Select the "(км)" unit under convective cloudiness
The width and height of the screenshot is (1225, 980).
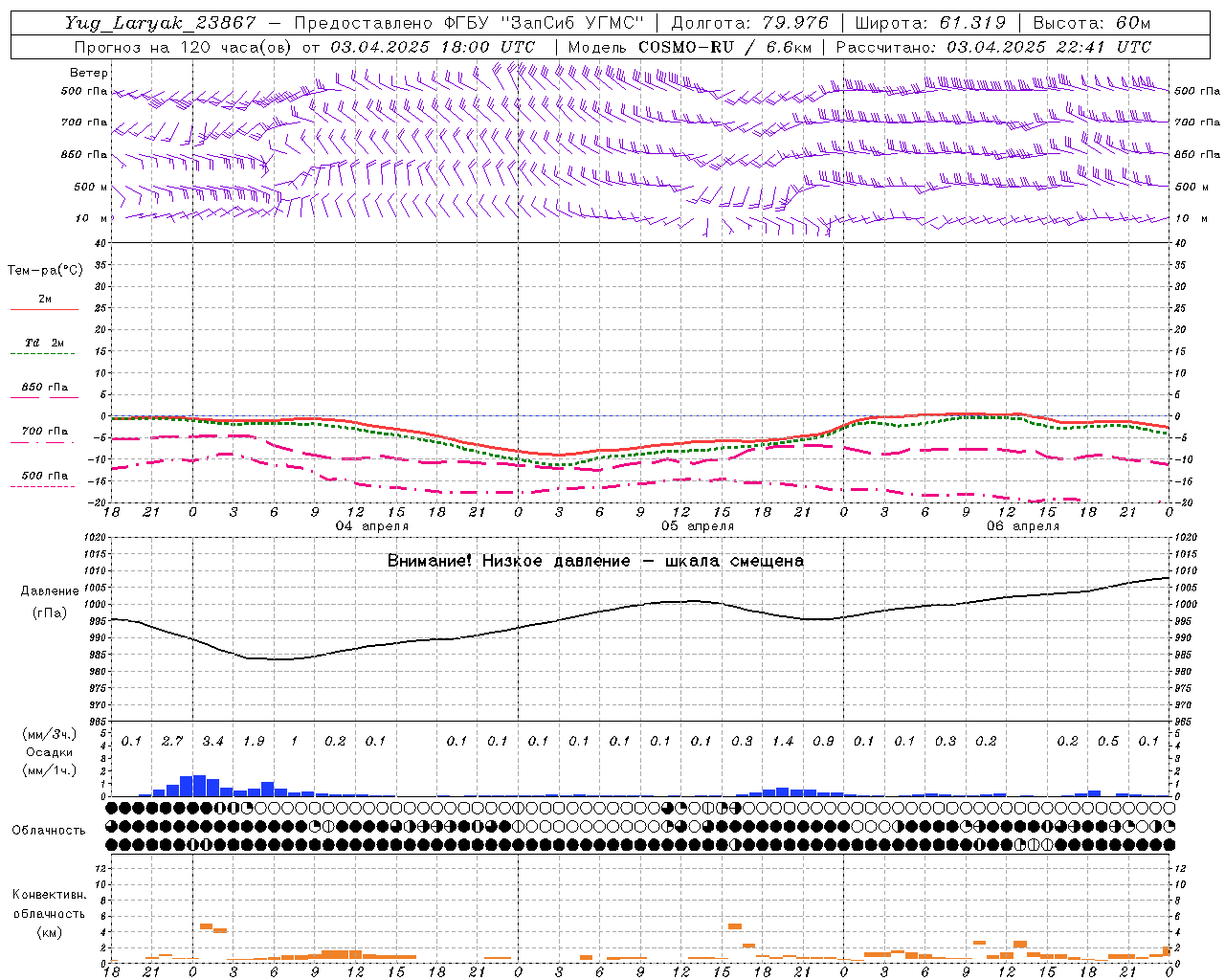49,932
